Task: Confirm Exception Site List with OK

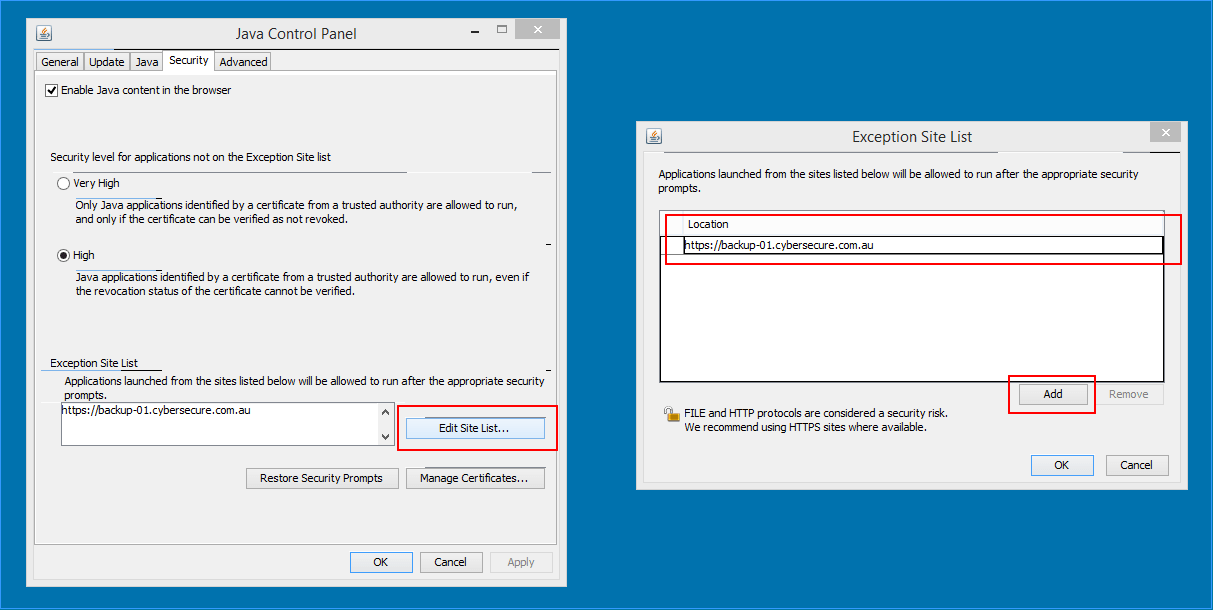Action: 1062,465
